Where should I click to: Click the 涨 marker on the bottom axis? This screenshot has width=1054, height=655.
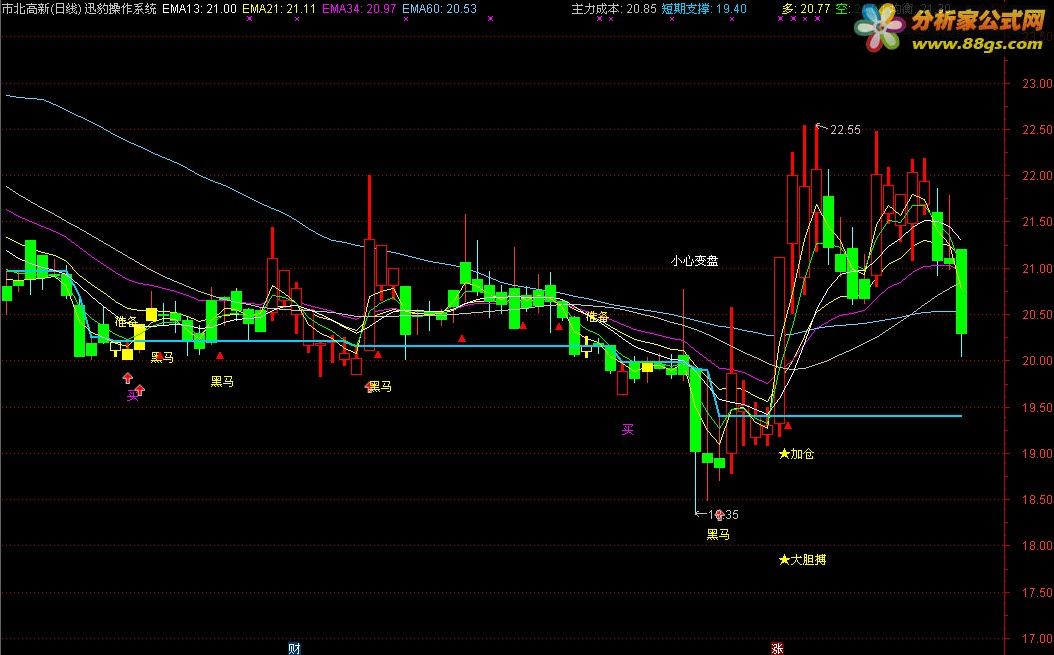pyautogui.click(x=777, y=648)
